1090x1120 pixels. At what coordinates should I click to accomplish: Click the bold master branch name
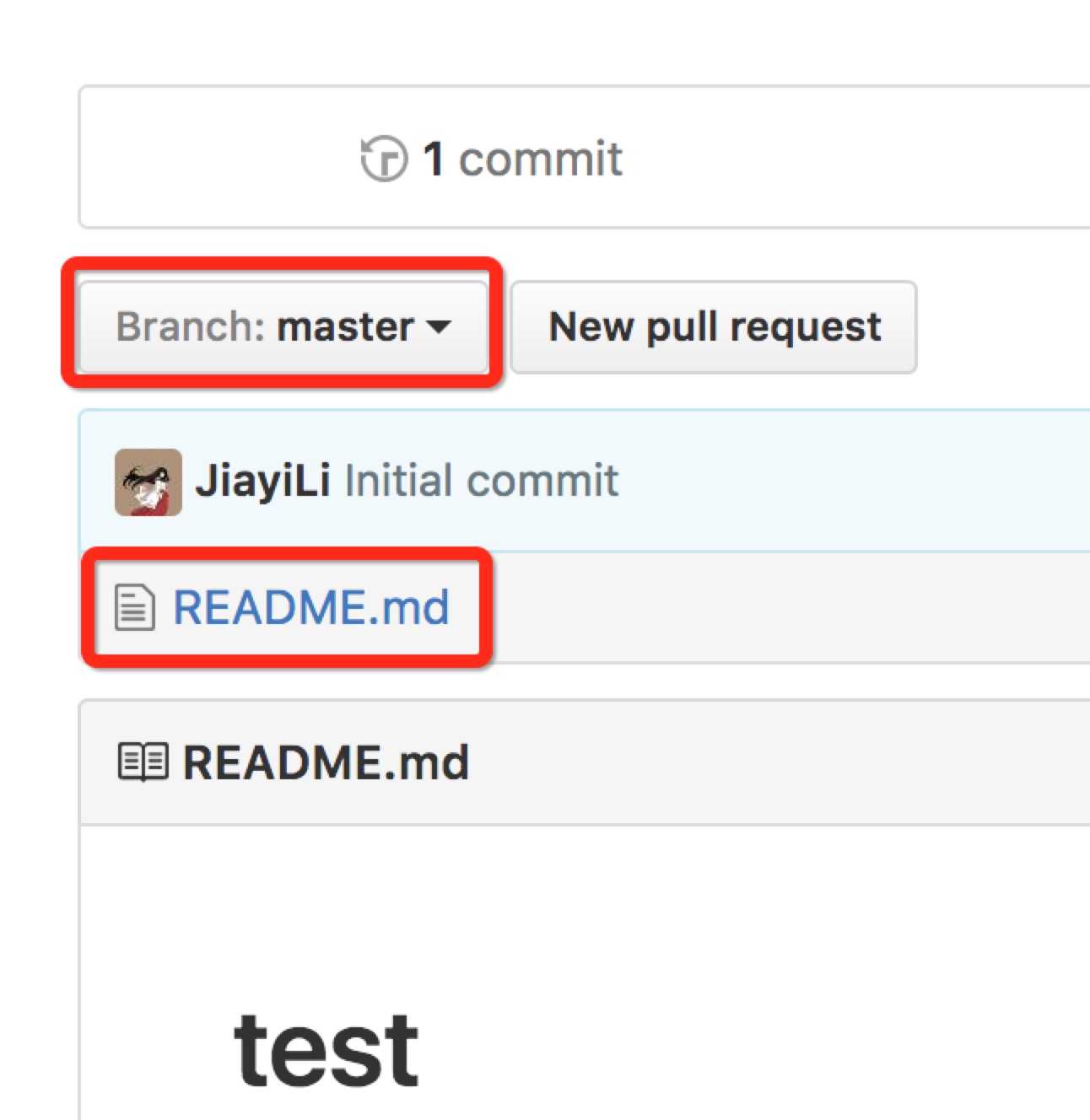click(x=346, y=326)
